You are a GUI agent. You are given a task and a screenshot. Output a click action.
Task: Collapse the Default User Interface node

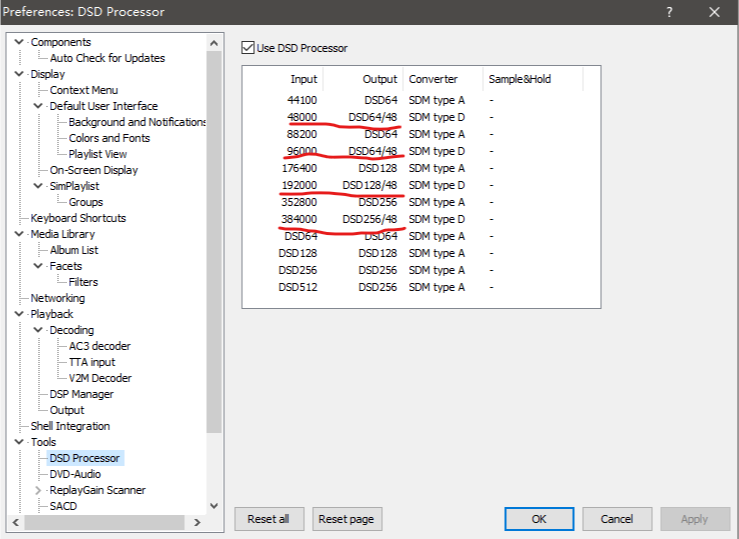[39, 106]
